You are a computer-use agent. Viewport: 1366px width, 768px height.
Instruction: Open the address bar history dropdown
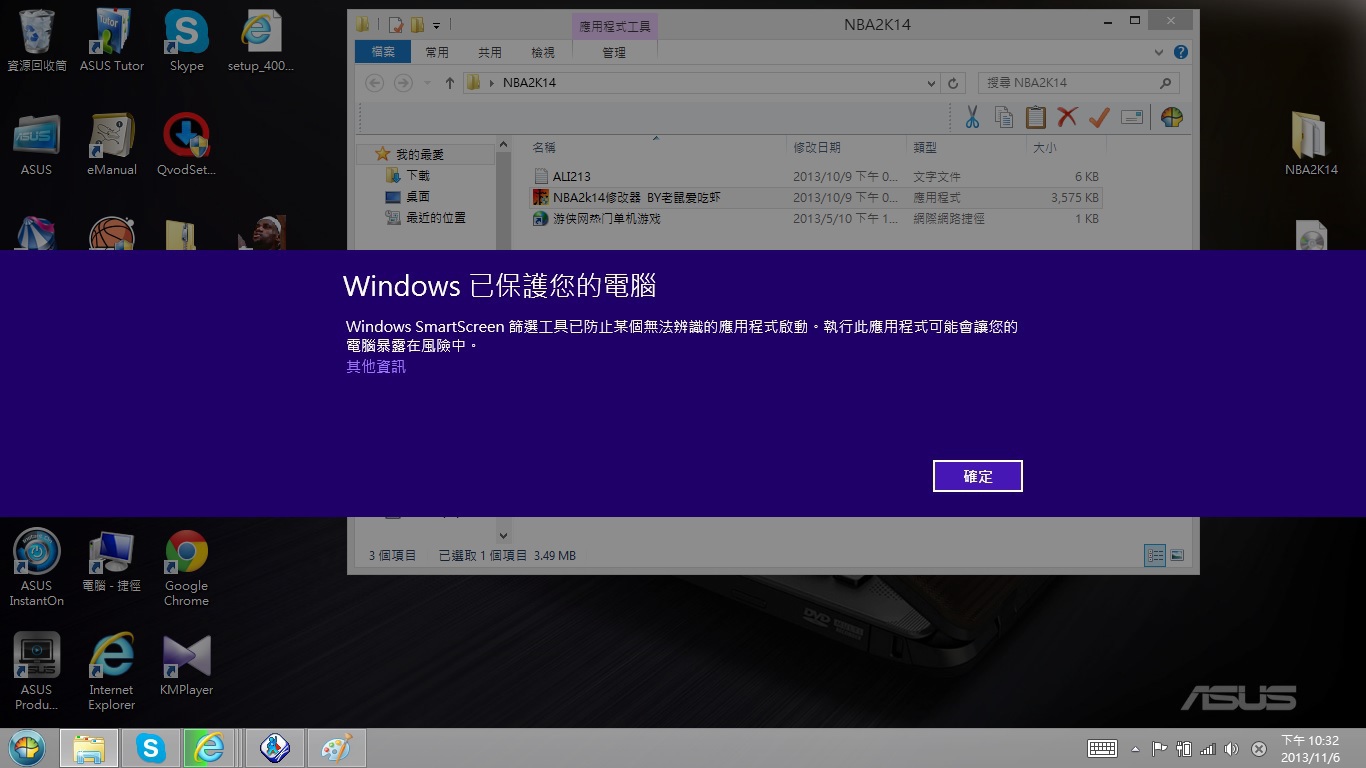click(x=931, y=83)
